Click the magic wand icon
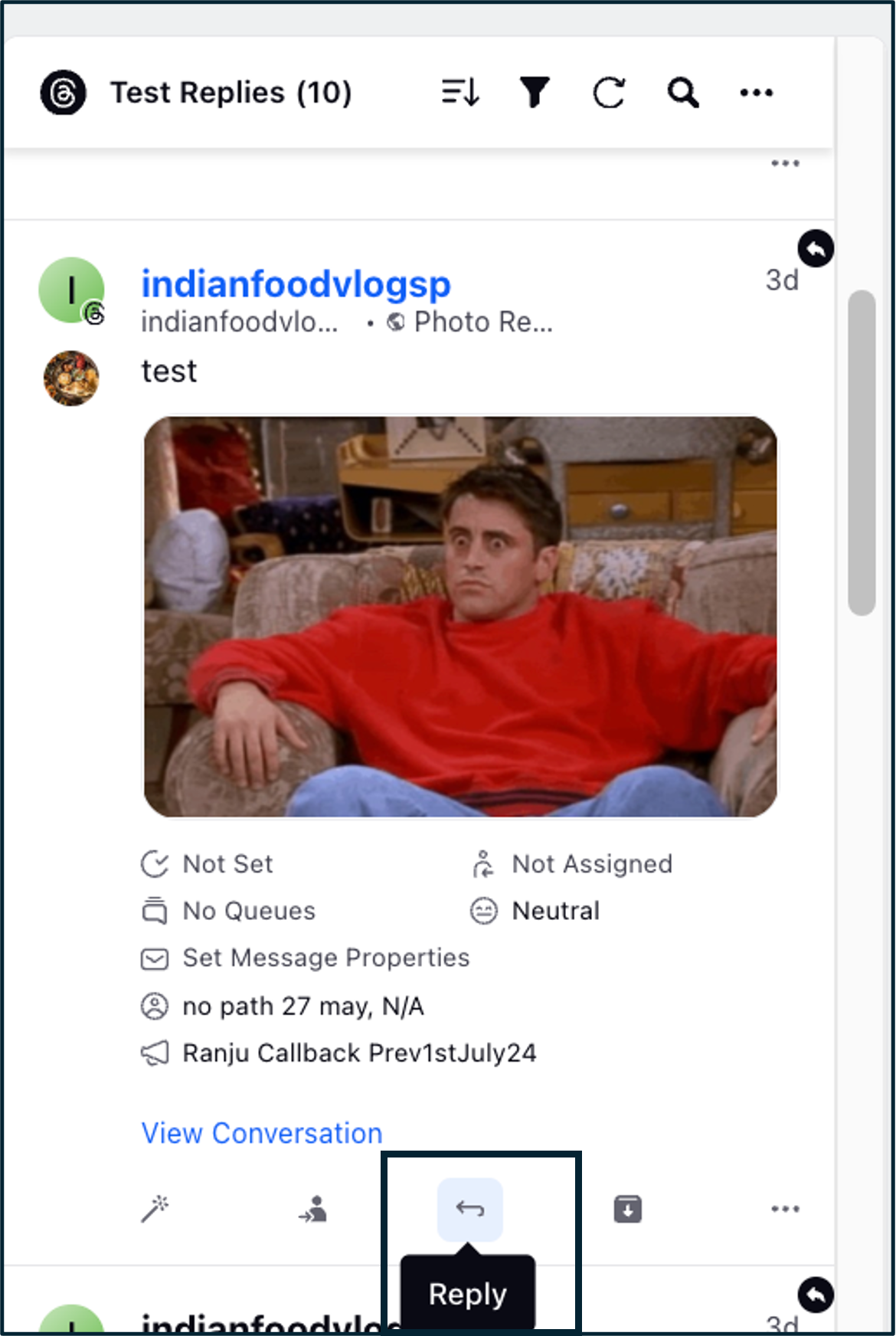This screenshot has width=896, height=1336. coord(155,1209)
